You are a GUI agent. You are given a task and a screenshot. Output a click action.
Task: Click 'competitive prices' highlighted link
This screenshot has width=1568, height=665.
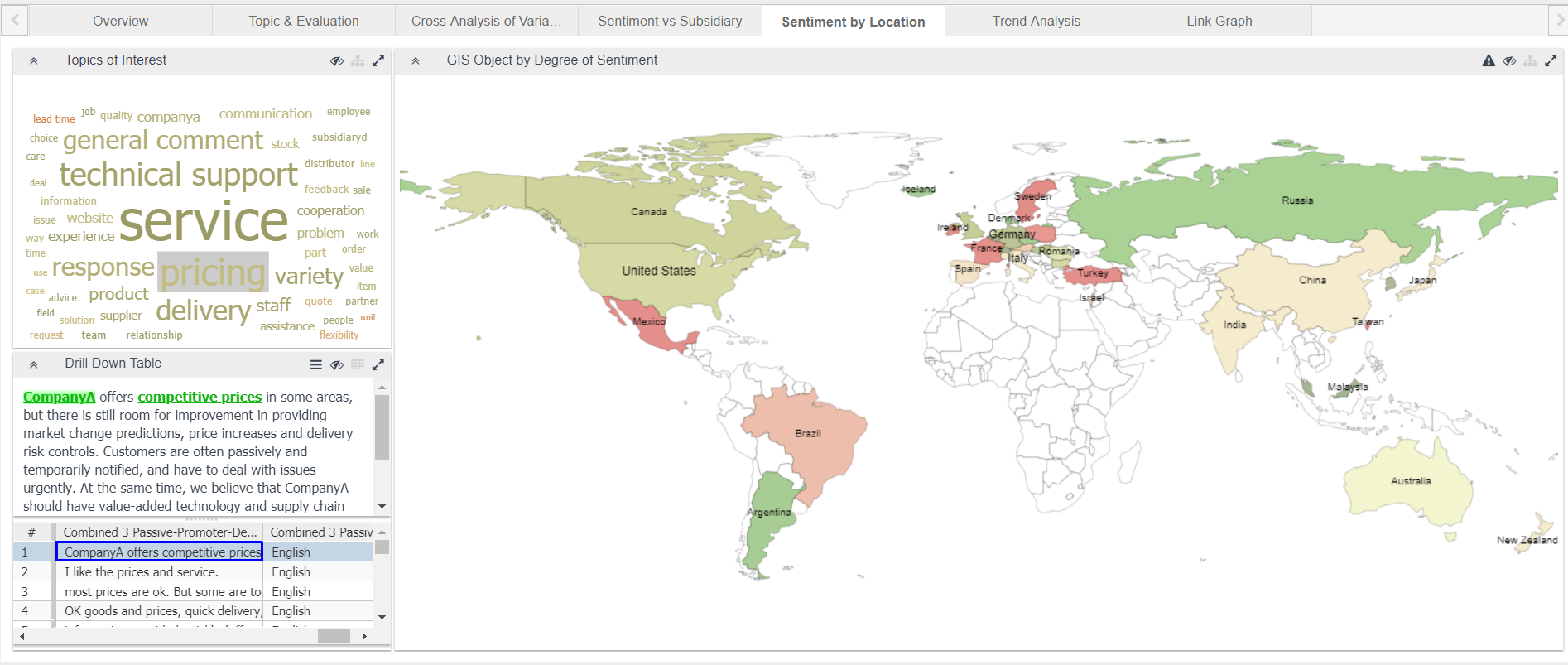pyautogui.click(x=200, y=398)
